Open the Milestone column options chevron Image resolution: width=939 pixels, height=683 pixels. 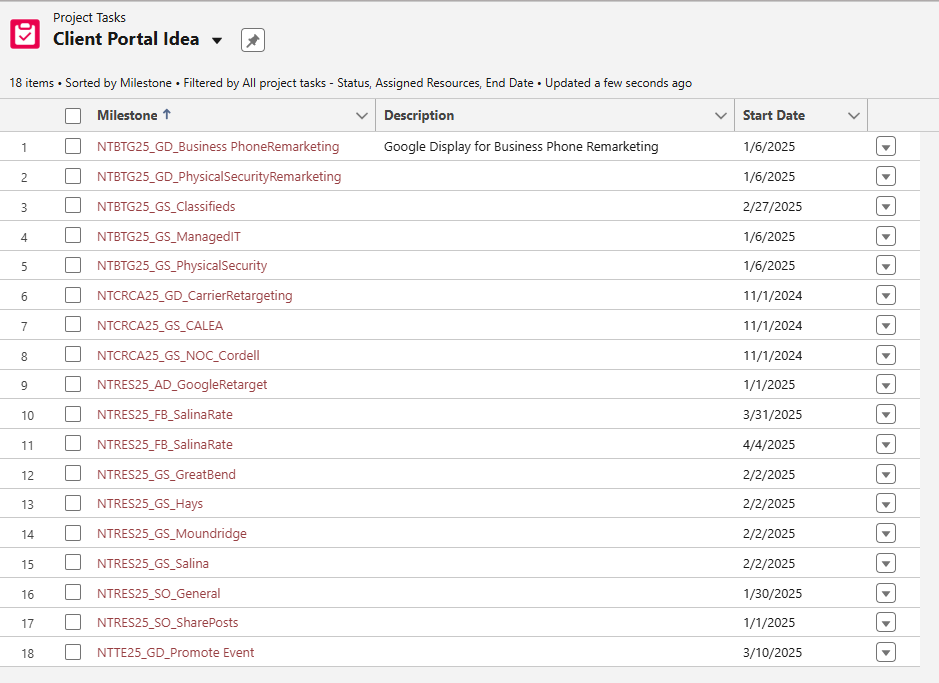(362, 116)
